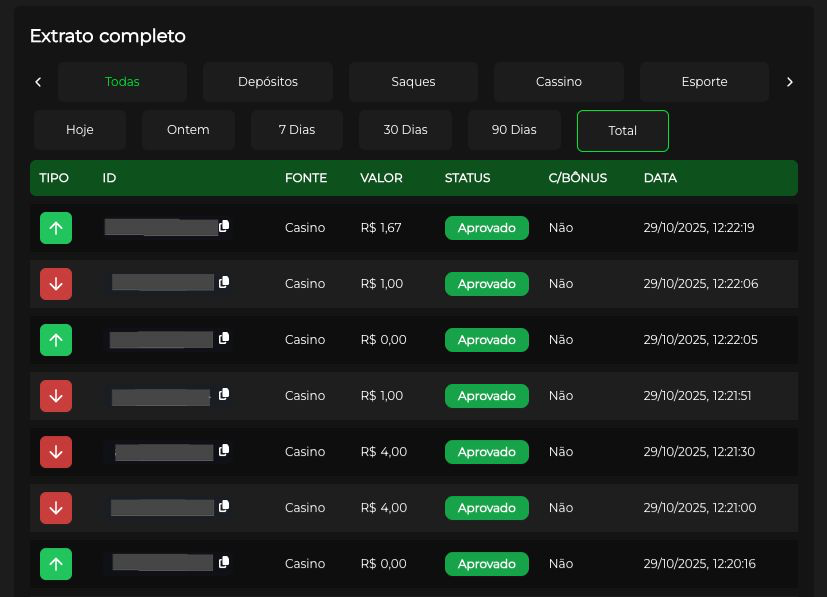827x597 pixels.
Task: Copy ID of the R$ 1,67 transaction
Action: 224,227
